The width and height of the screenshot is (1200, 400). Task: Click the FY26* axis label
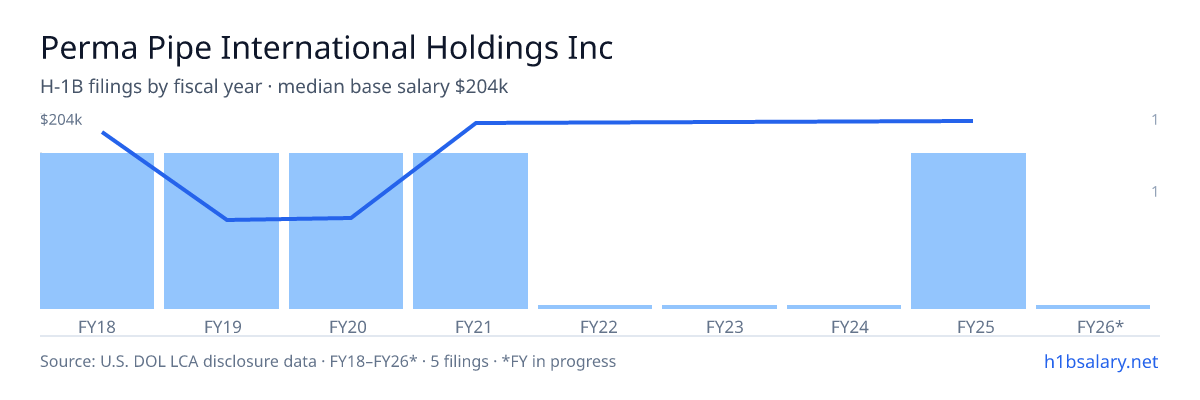(1100, 326)
